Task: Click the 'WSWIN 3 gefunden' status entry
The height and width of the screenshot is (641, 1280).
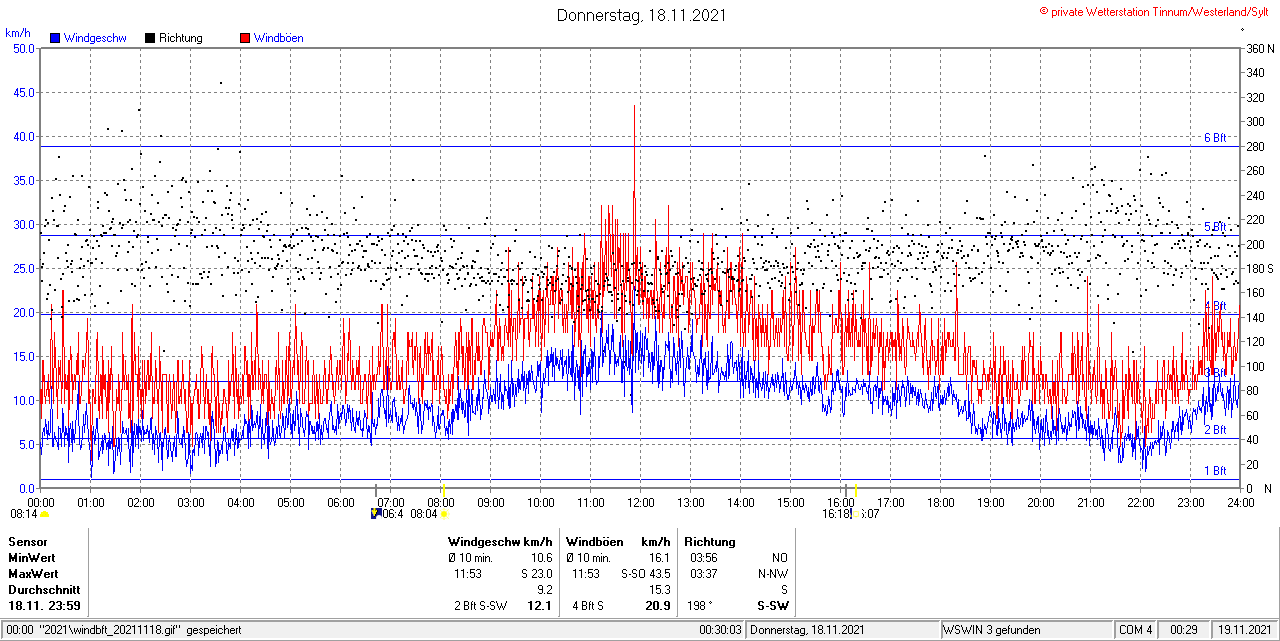Action: (x=992, y=630)
